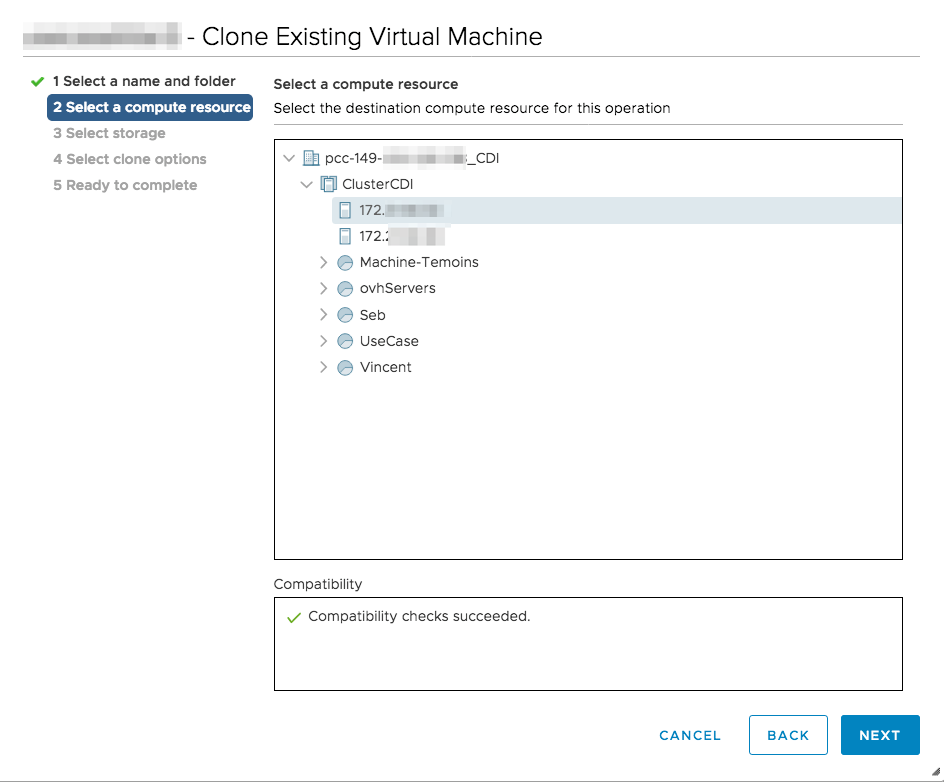Collapse the ClusterCDI cluster node
The image size is (944, 782).
point(307,184)
